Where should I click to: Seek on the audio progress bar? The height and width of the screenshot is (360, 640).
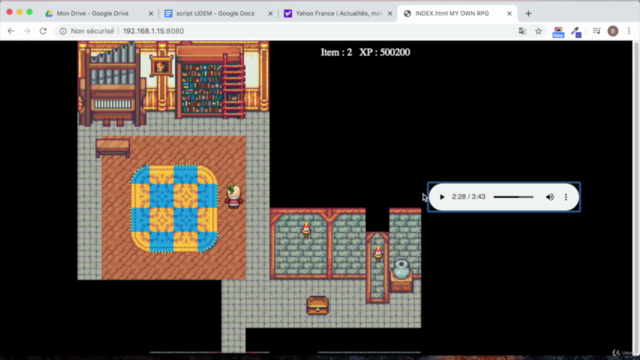(513, 197)
